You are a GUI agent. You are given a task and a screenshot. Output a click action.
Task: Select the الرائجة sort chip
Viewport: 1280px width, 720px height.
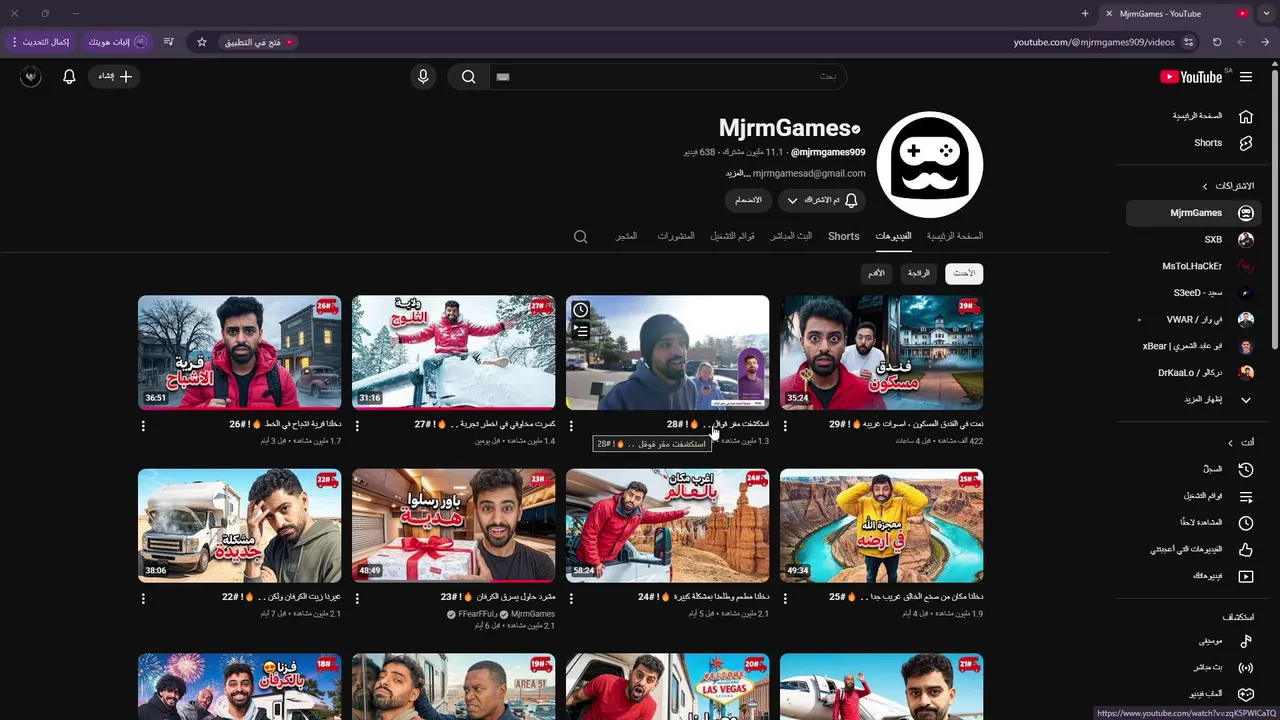pos(918,273)
